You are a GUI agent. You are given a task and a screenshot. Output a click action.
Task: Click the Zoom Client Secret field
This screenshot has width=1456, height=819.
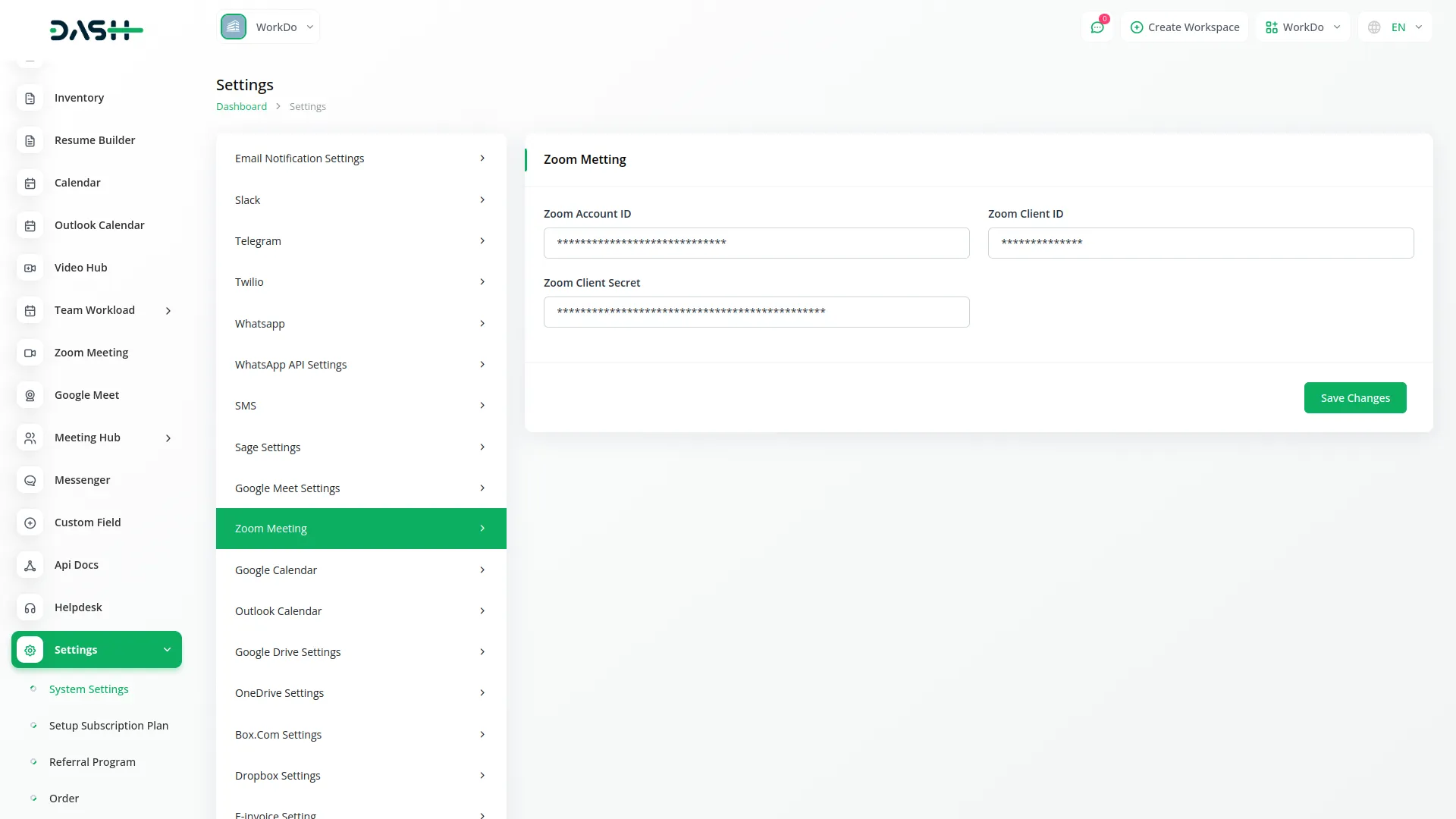(x=756, y=312)
